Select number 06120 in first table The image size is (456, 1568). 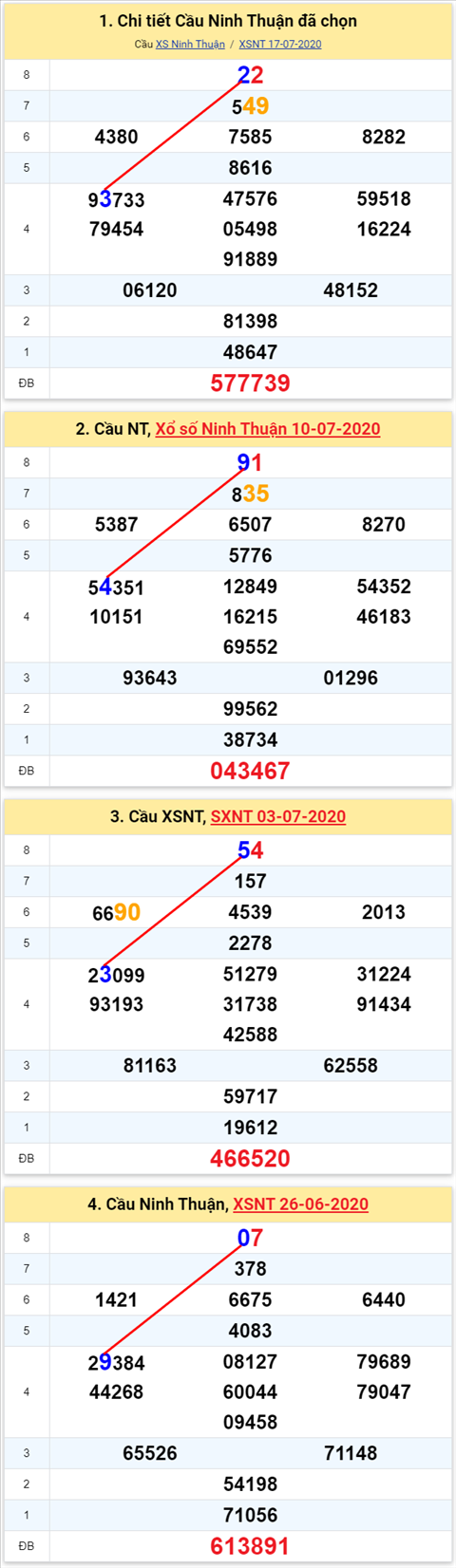click(x=150, y=290)
